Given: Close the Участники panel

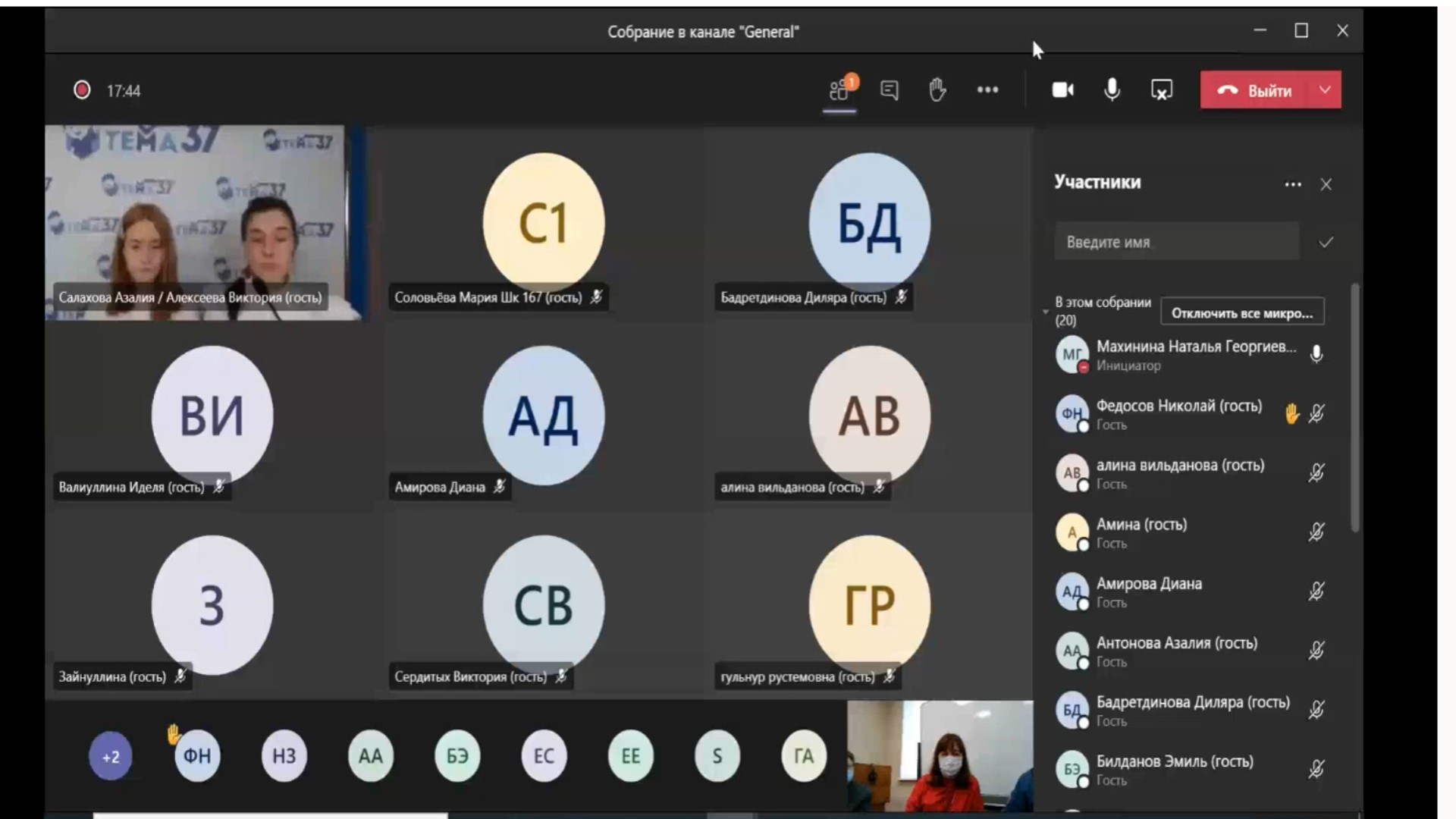Looking at the screenshot, I should (x=1326, y=184).
